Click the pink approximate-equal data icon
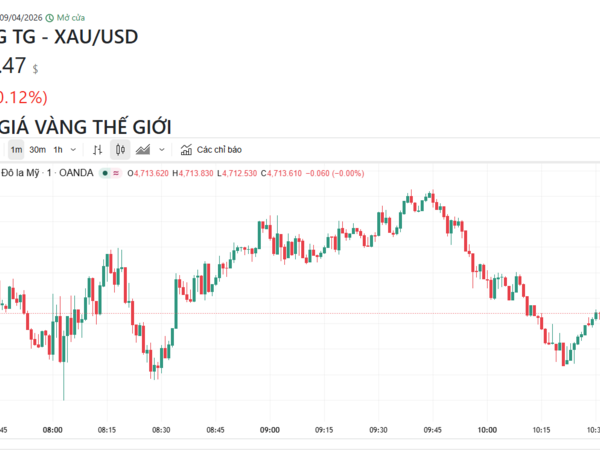The image size is (600, 450). [116, 173]
